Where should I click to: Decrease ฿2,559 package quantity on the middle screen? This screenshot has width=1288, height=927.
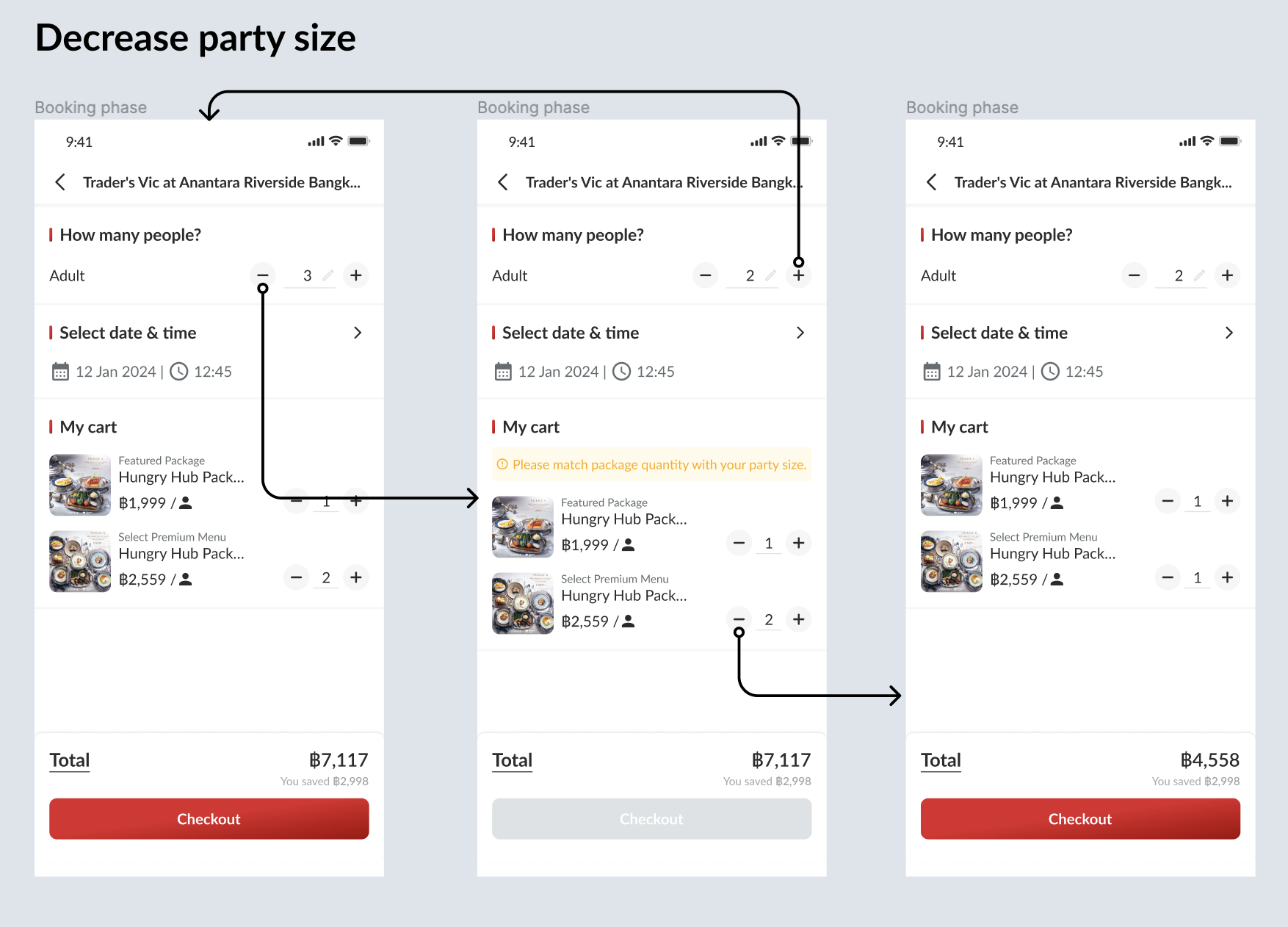pos(739,620)
